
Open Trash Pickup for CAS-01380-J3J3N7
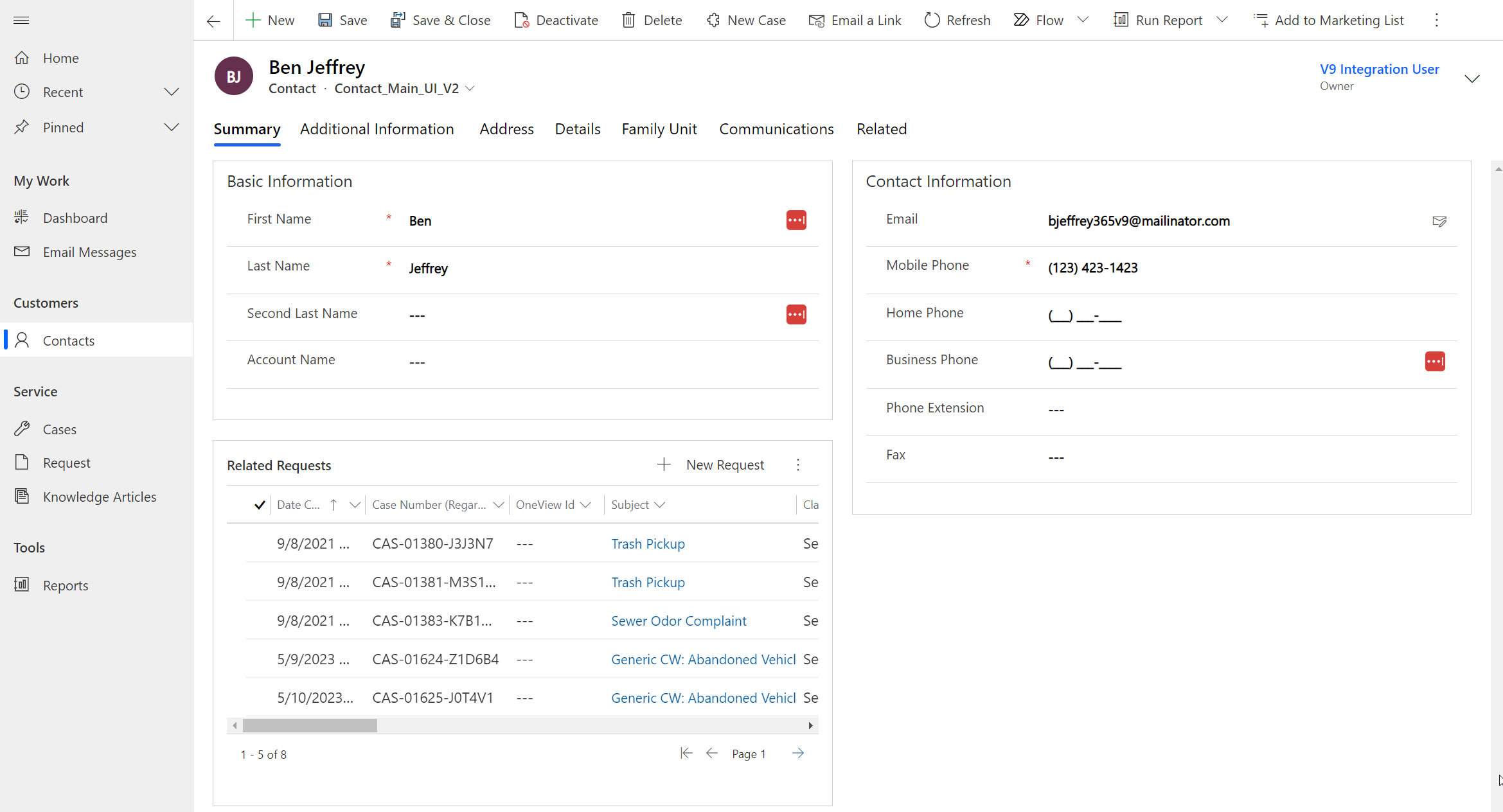click(x=648, y=543)
